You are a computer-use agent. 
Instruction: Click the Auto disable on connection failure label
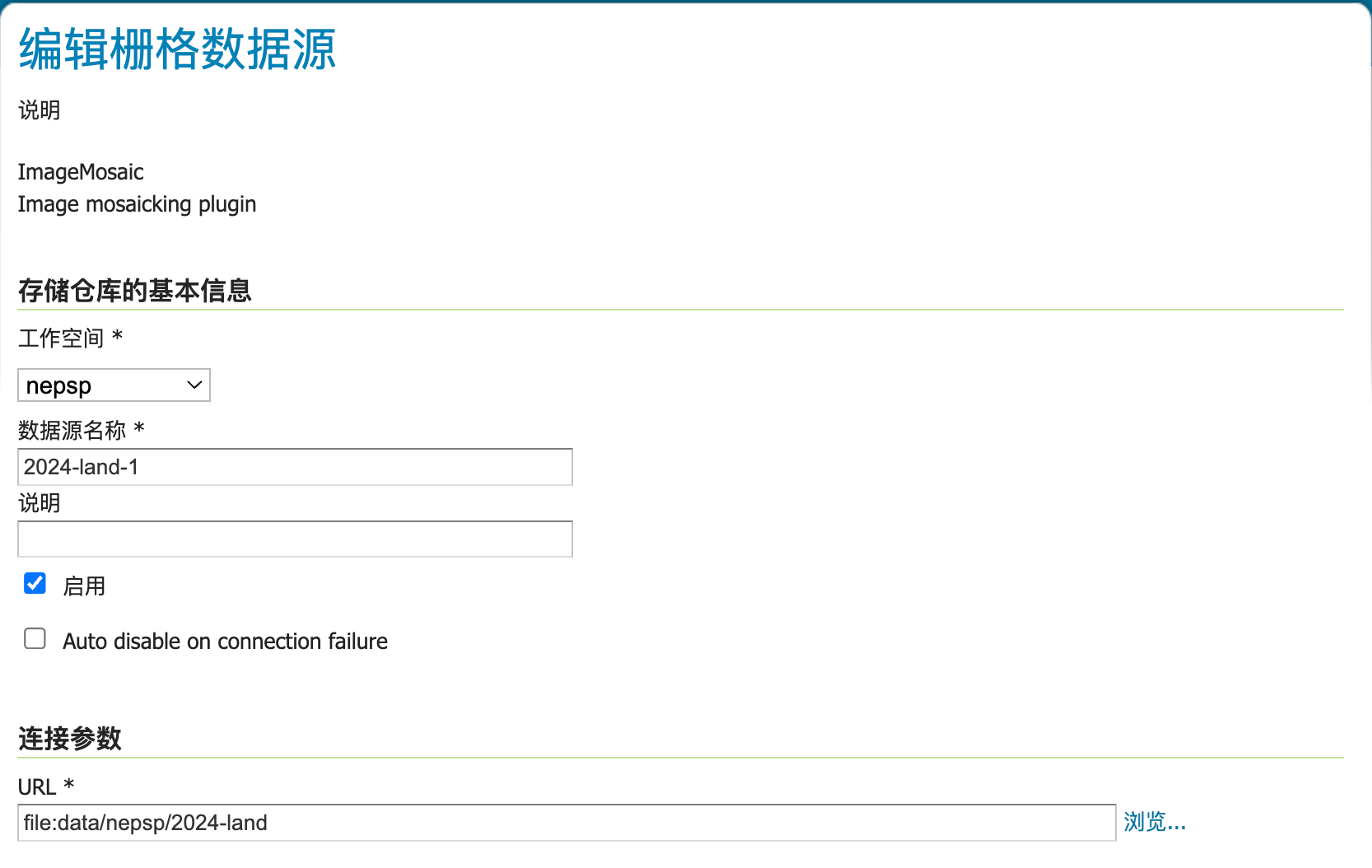[225, 642]
